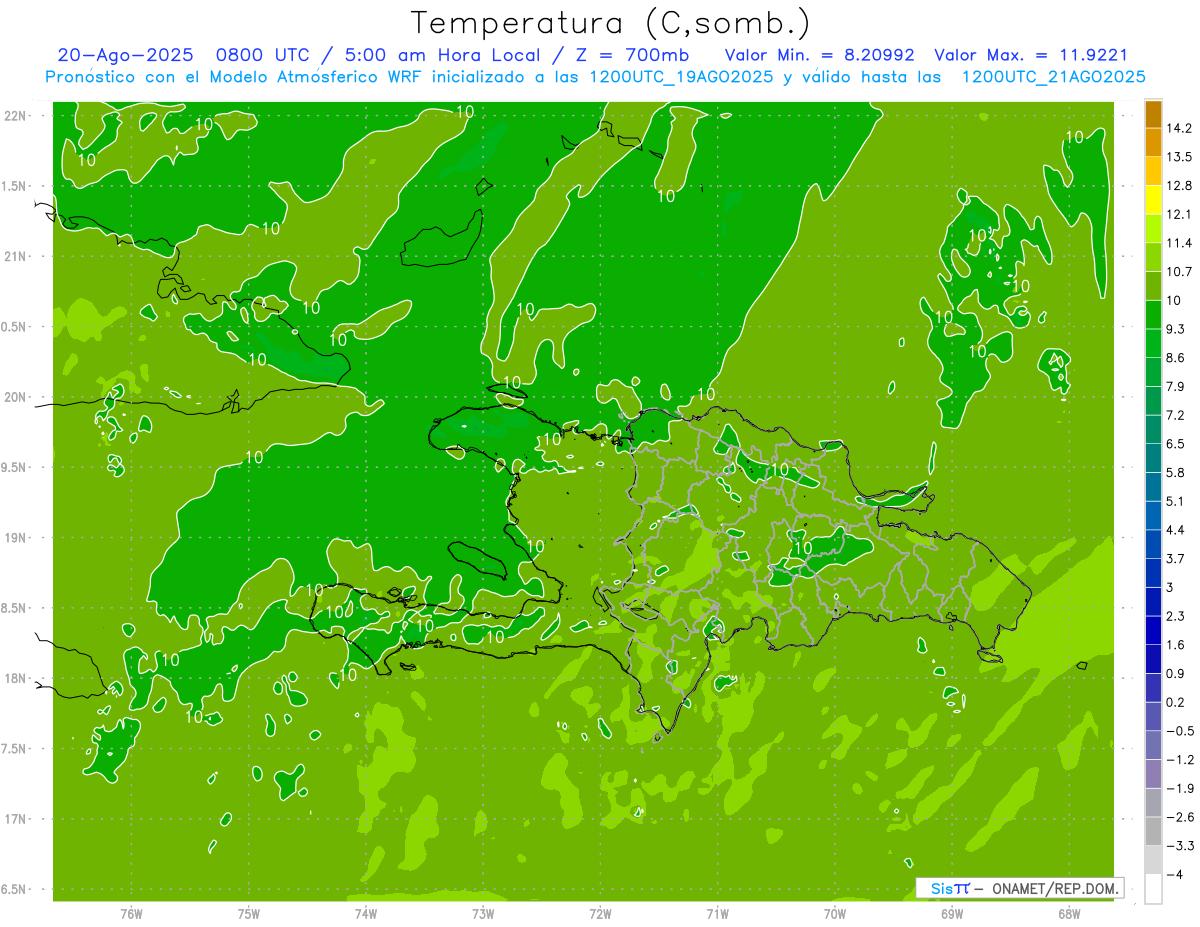Click the '70W' longitude axis label

(x=835, y=913)
